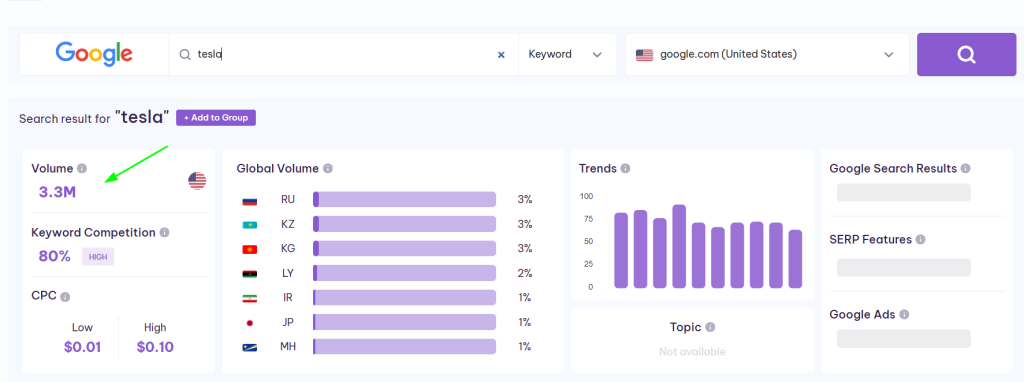The height and width of the screenshot is (382, 1024).
Task: Click the RU volume progress bar
Action: pyautogui.click(x=404, y=200)
